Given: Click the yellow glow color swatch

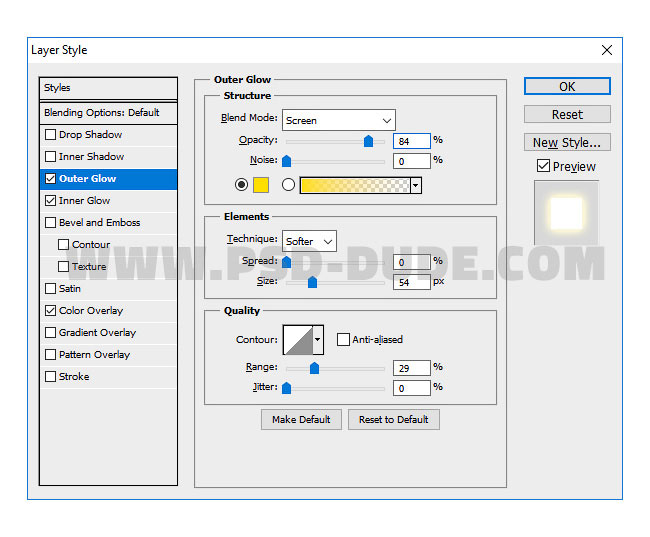Looking at the screenshot, I should 261,185.
